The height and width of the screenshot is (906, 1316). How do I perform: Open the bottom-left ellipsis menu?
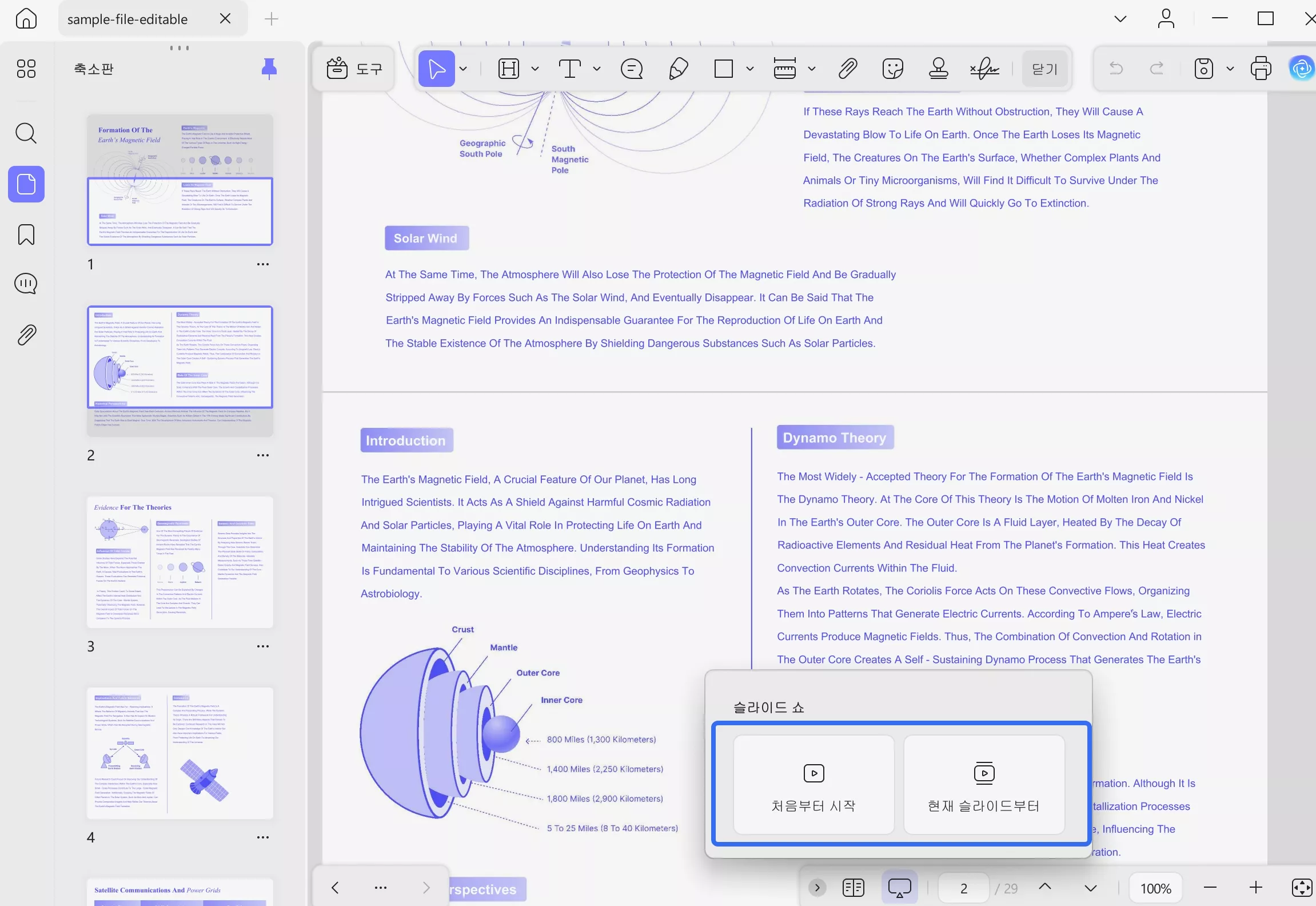click(381, 888)
